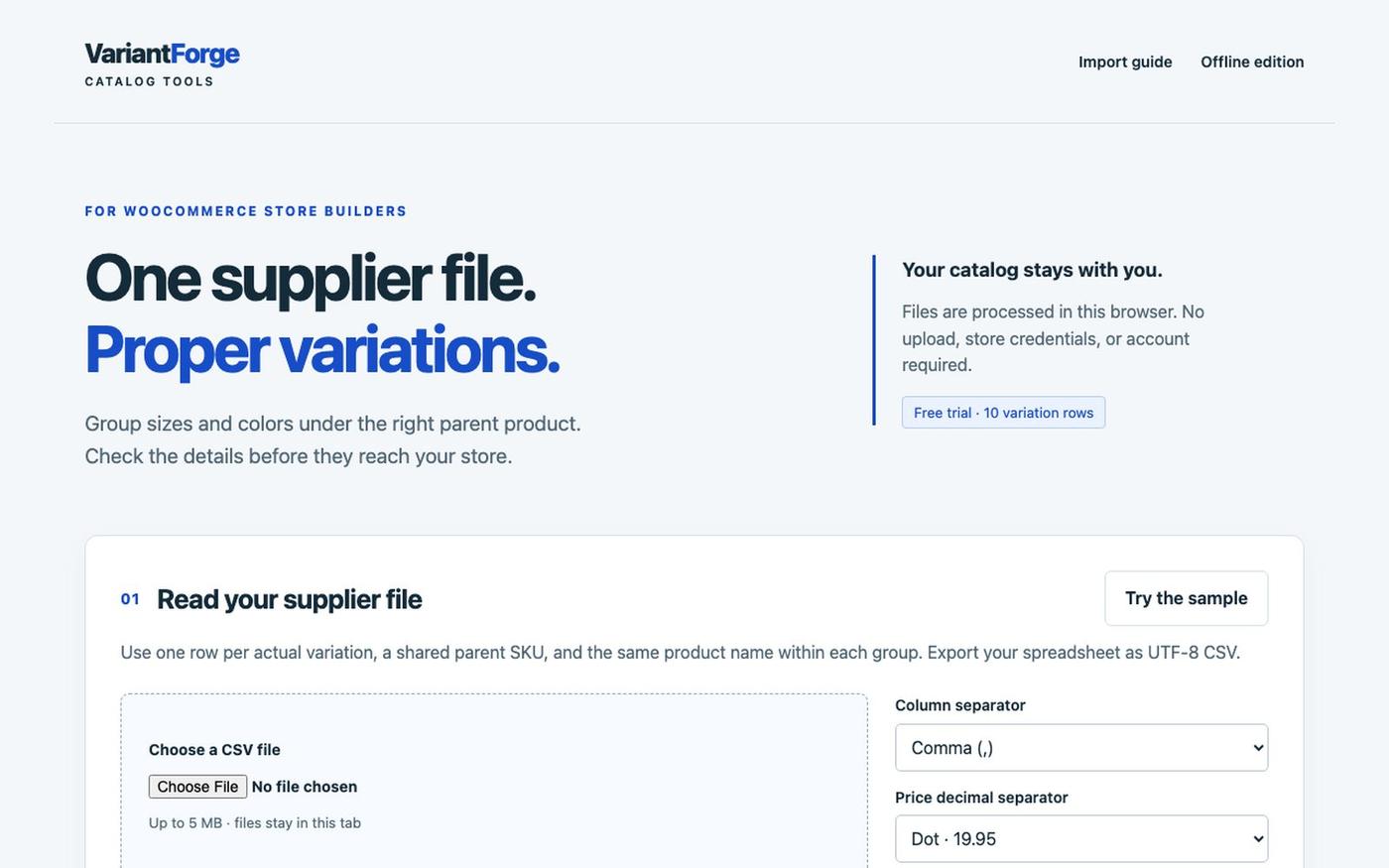The height and width of the screenshot is (868, 1389).
Task: Click the Try the sample button
Action: (x=1187, y=598)
